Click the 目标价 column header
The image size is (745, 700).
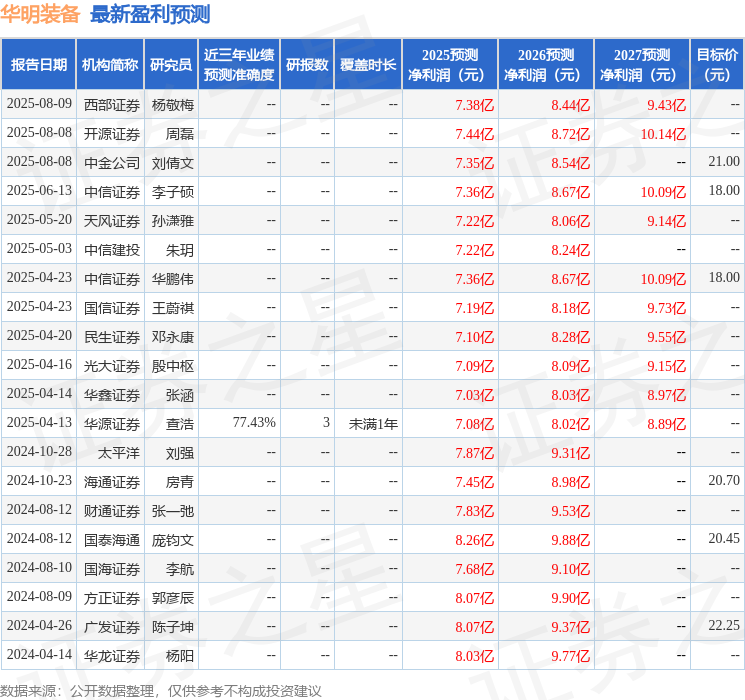[x=716, y=65]
